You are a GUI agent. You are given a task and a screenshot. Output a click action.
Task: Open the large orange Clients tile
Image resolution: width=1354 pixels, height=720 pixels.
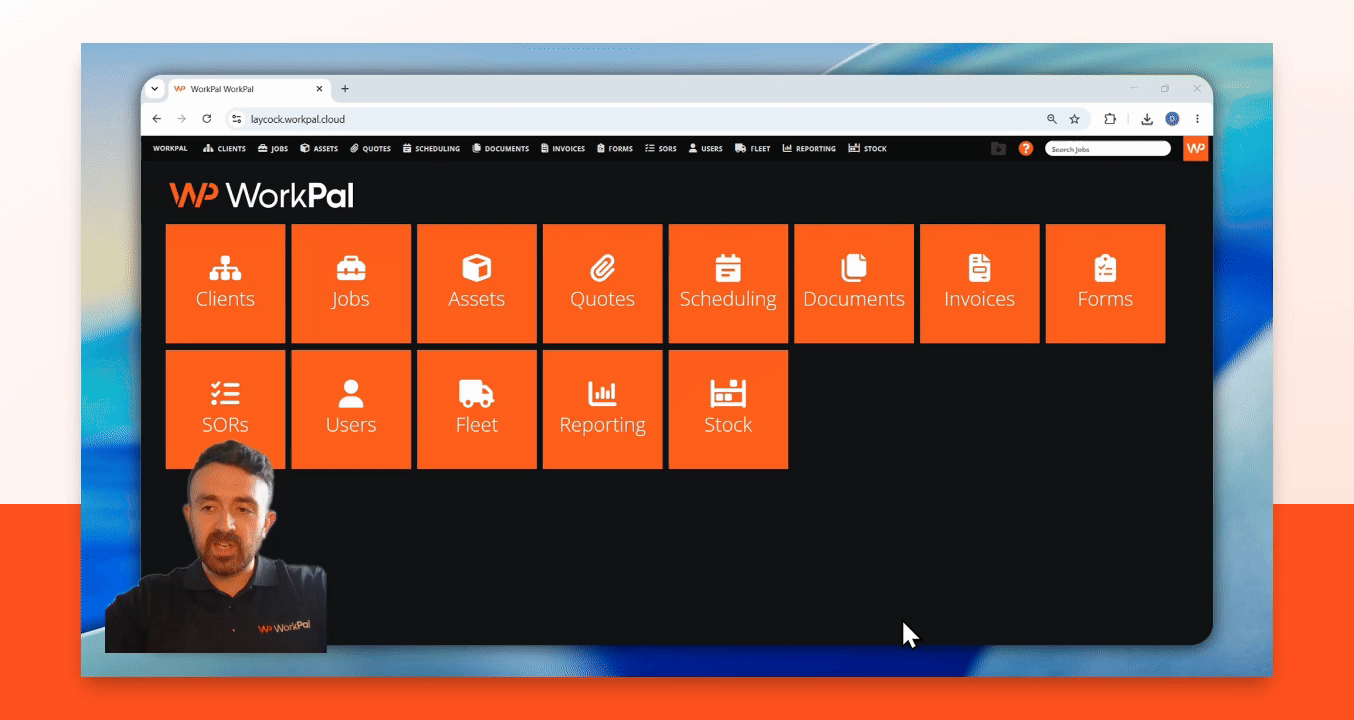pos(225,284)
